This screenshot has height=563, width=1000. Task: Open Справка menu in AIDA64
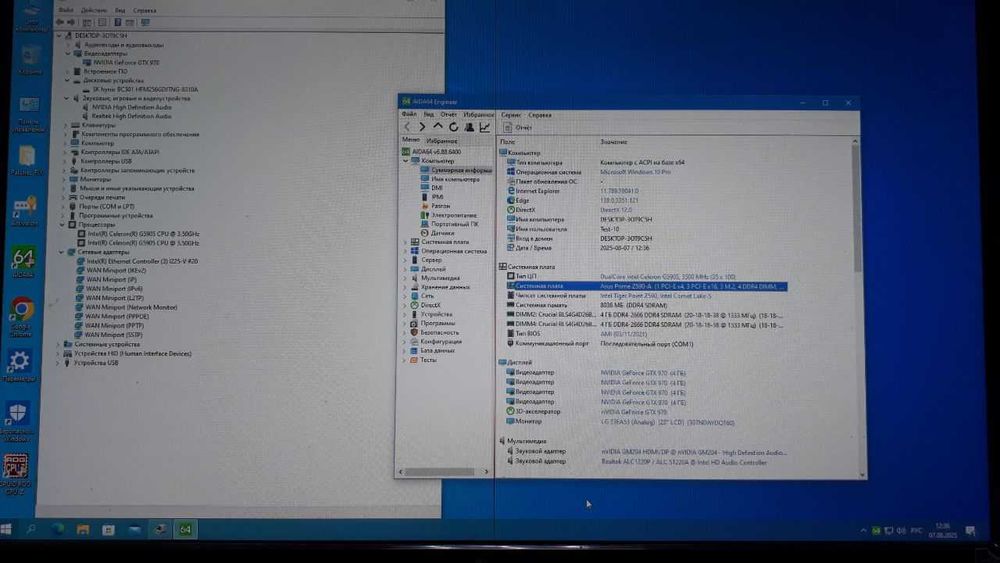[540, 115]
